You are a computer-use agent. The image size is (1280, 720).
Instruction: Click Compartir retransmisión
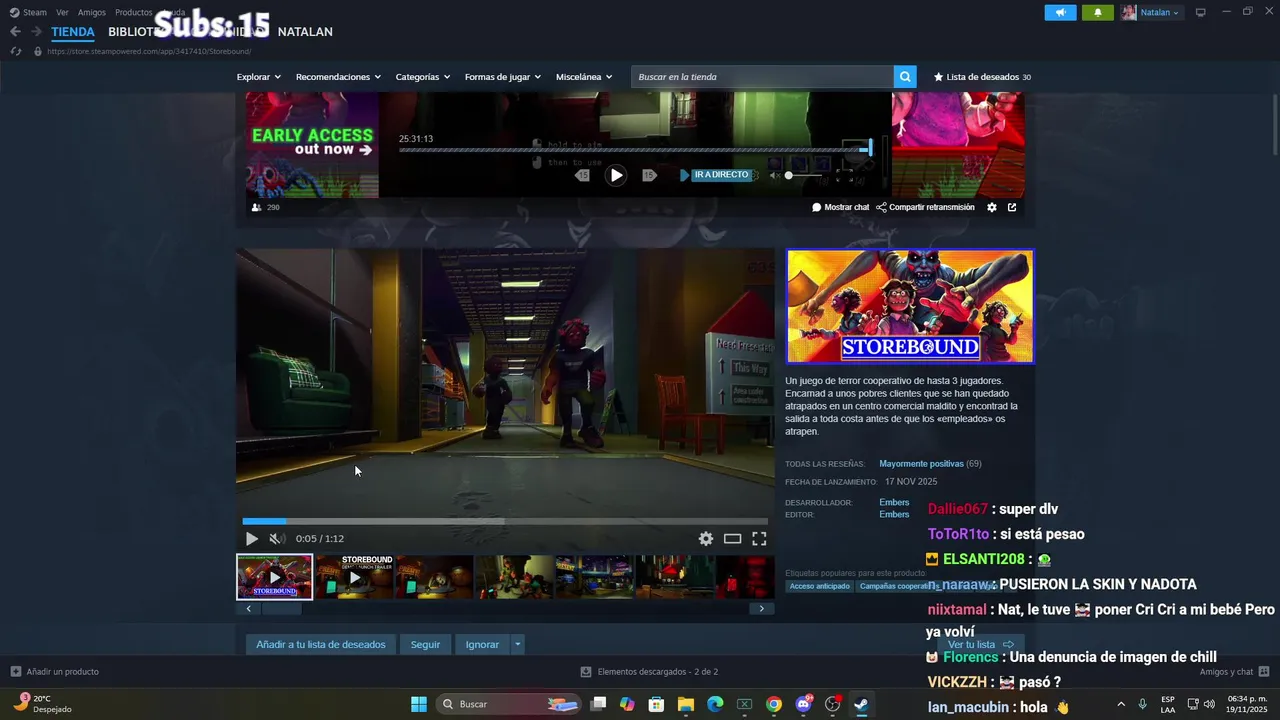[x=925, y=207]
